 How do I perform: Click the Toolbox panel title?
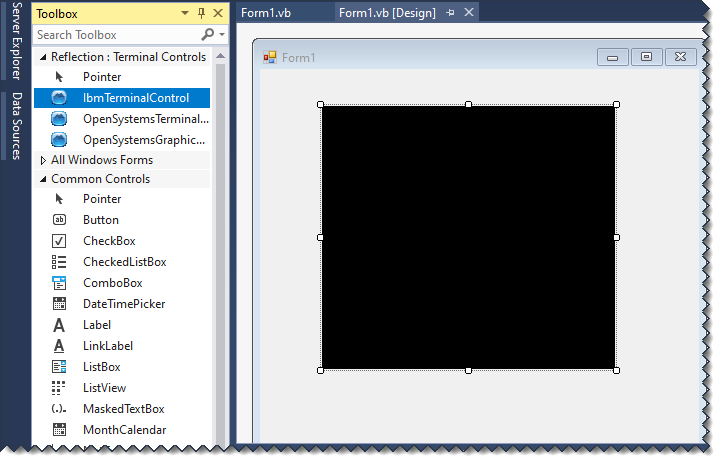point(57,14)
